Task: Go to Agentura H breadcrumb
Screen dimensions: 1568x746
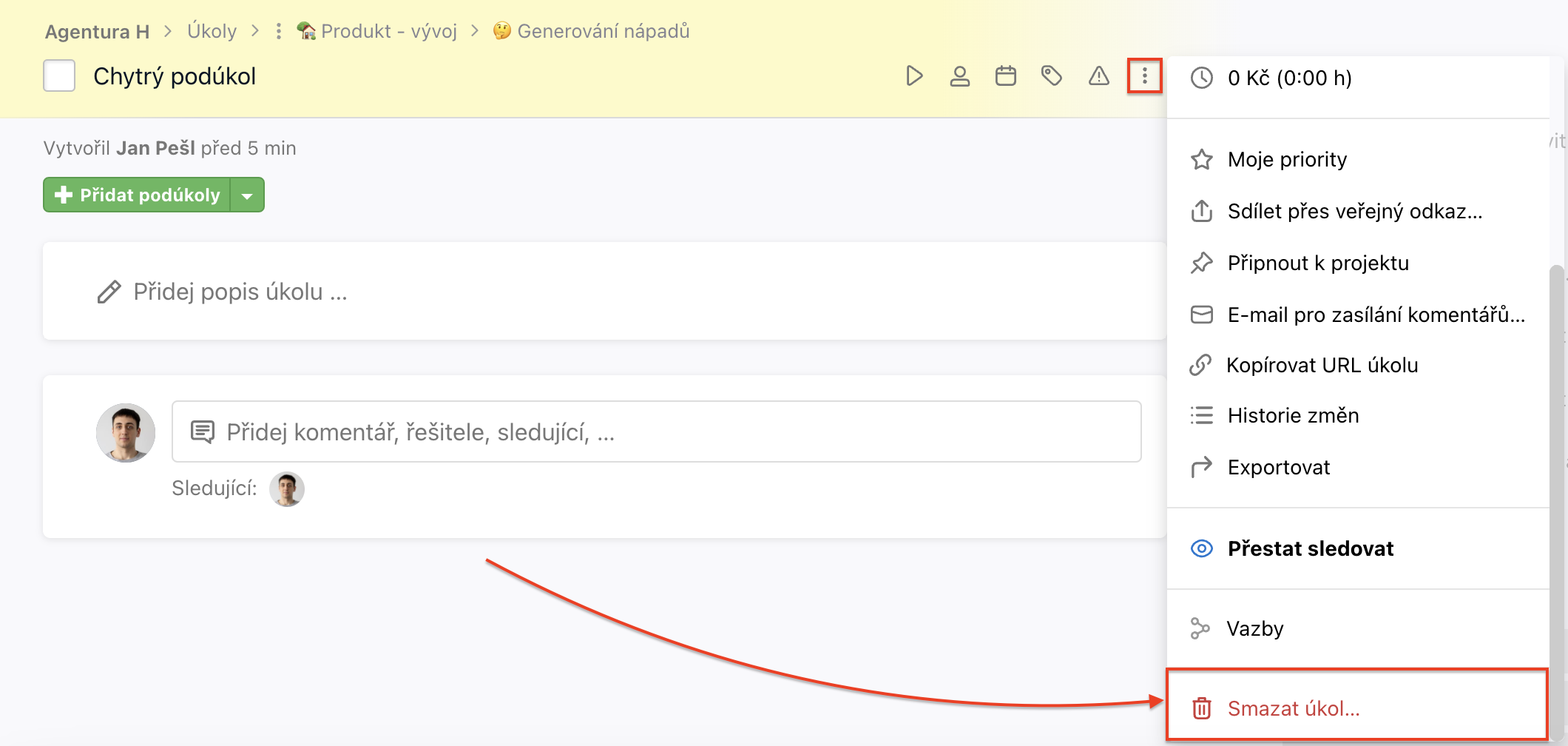Action: [x=97, y=31]
